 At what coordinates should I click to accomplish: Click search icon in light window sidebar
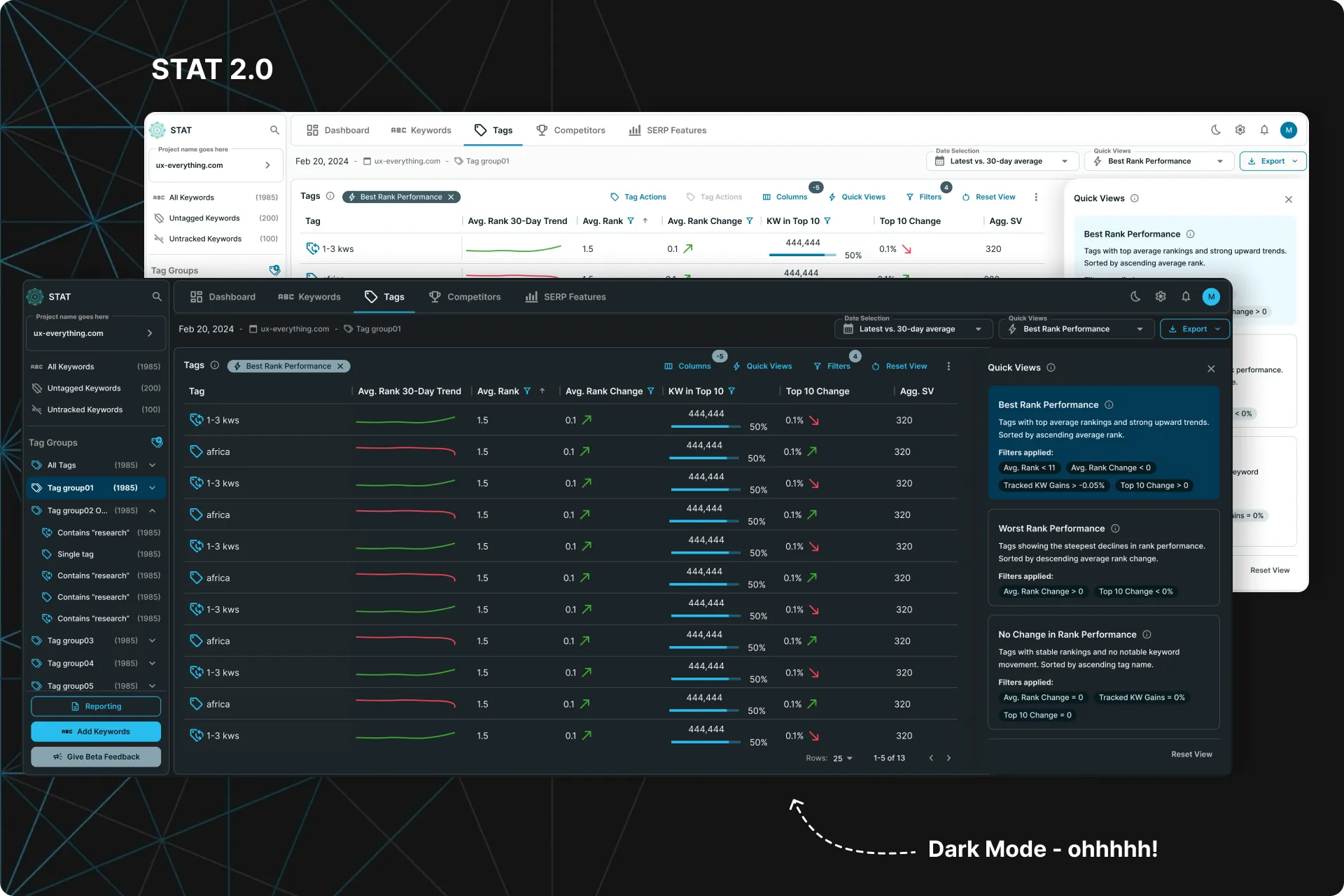click(274, 130)
